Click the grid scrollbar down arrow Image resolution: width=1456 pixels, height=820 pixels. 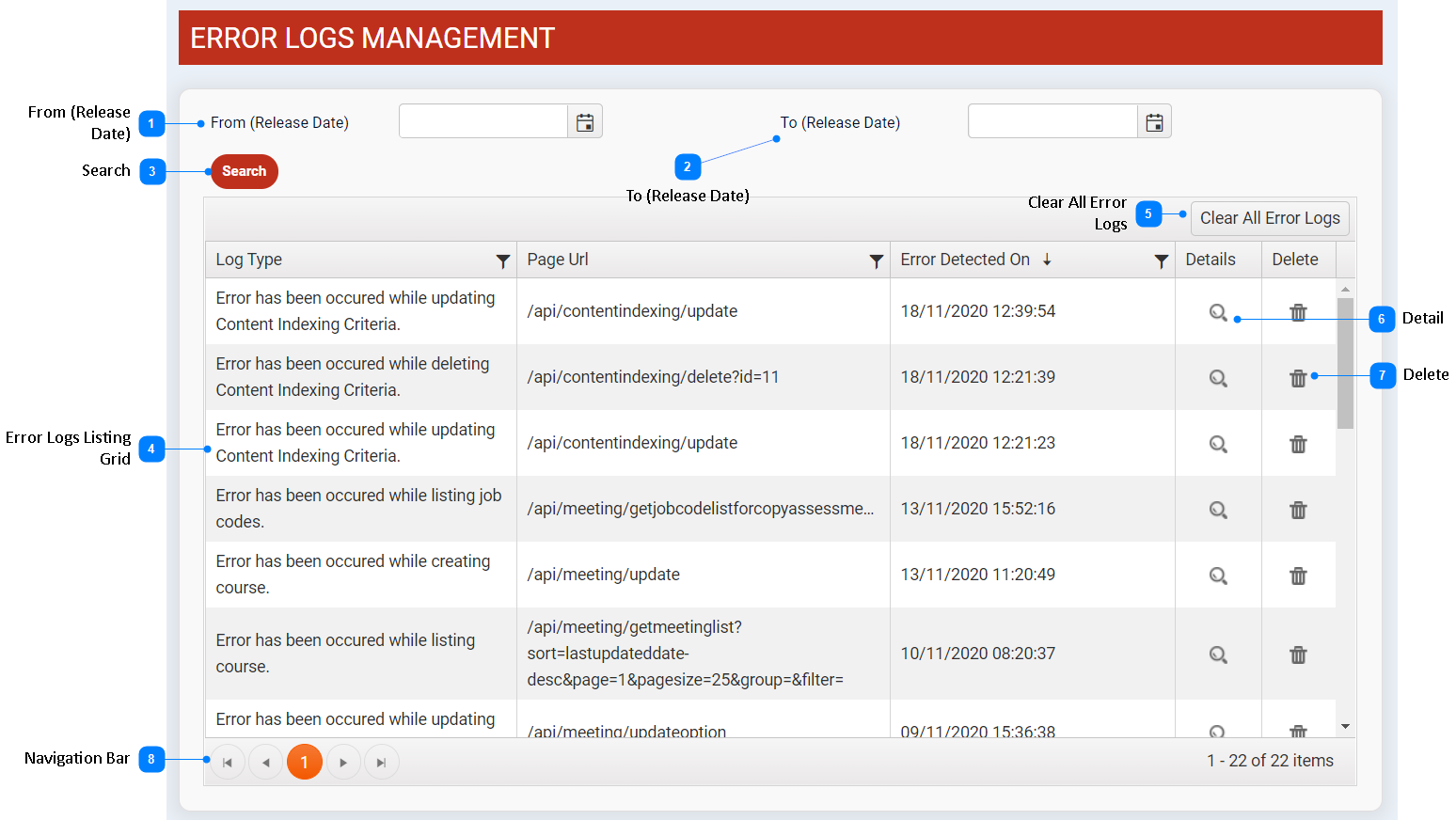coord(1345,727)
